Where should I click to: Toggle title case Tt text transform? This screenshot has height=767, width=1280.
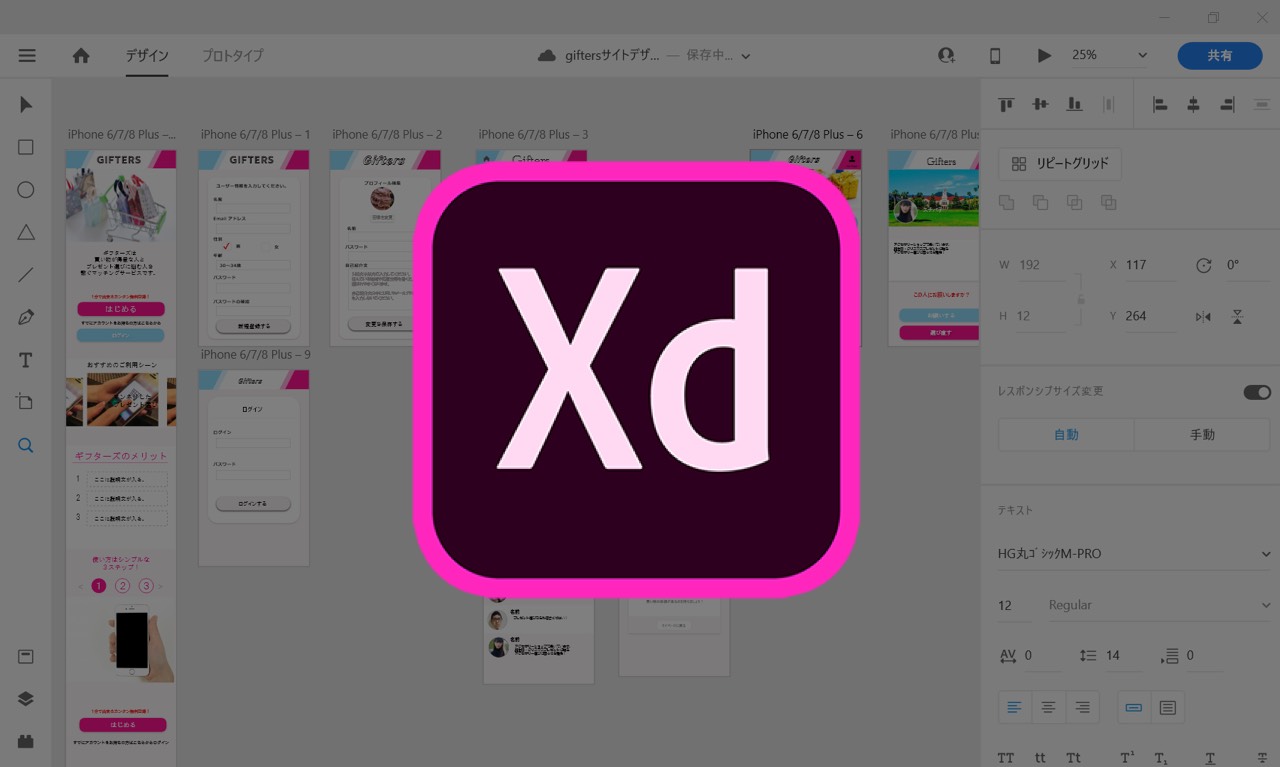click(1073, 758)
